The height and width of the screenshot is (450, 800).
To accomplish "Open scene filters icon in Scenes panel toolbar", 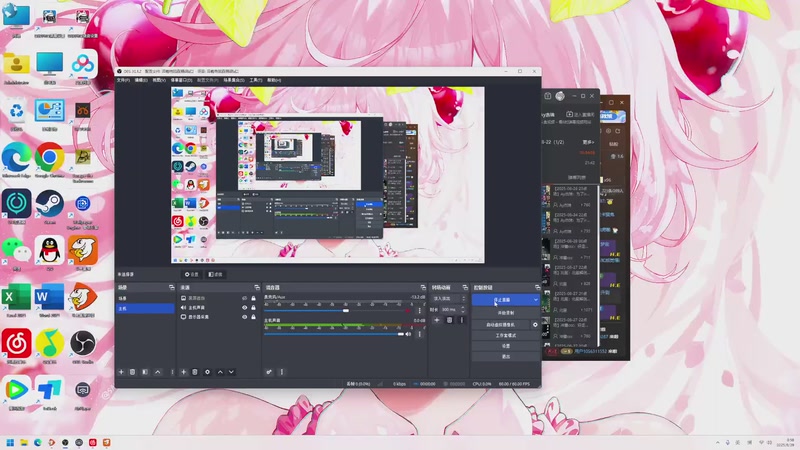I will point(145,372).
